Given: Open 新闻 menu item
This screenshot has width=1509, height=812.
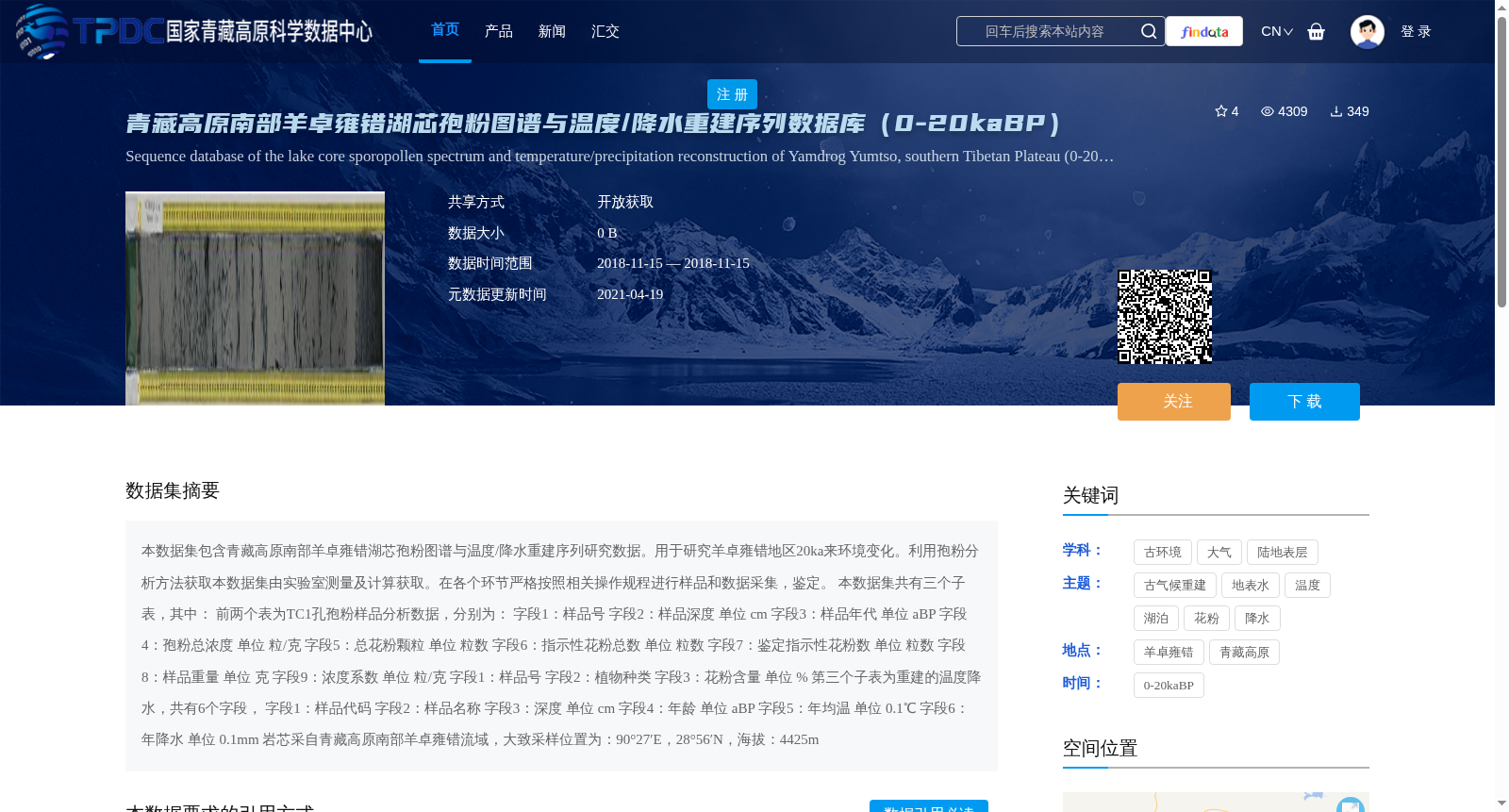Looking at the screenshot, I should [x=552, y=31].
